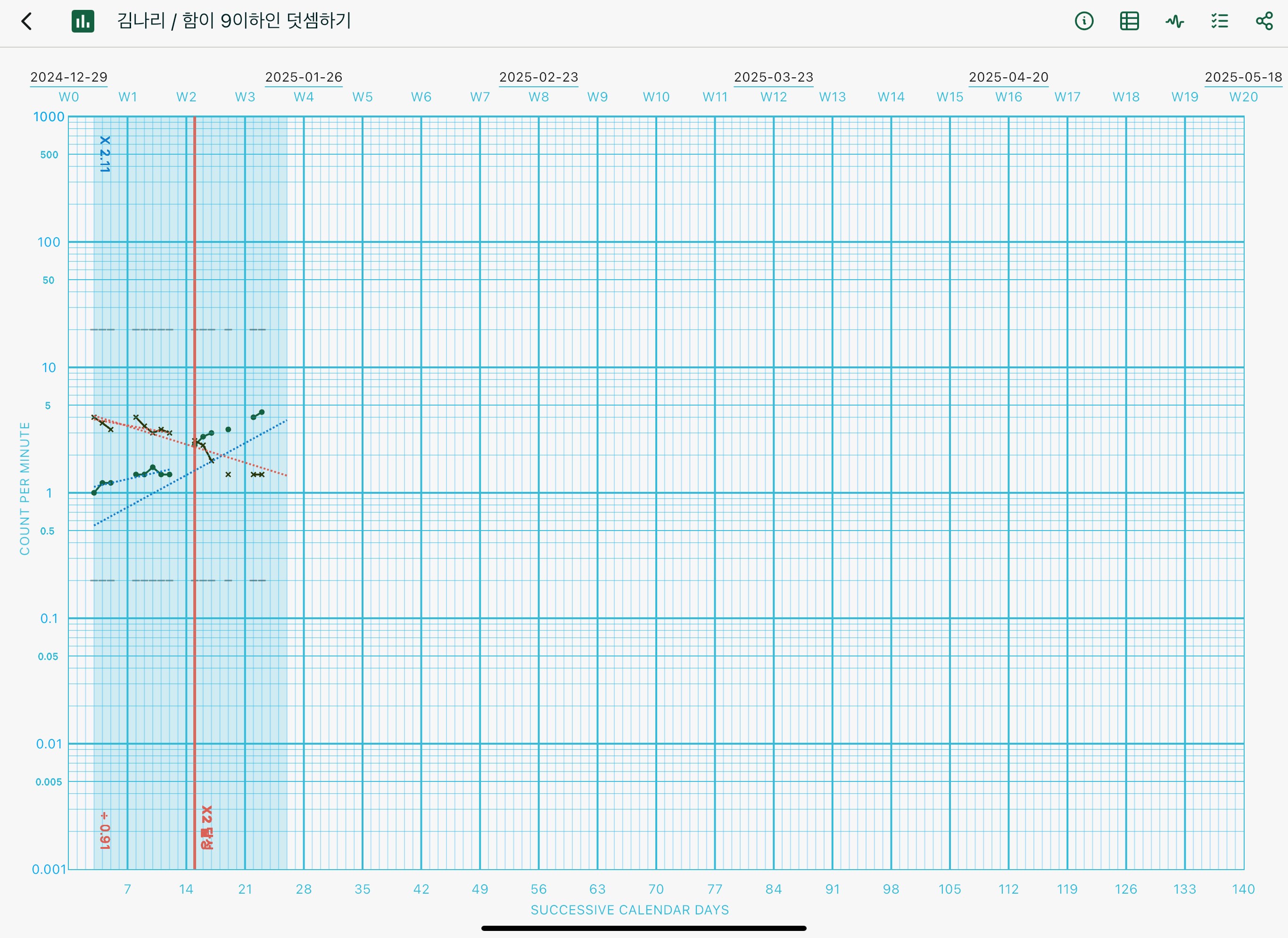Screen dimensions: 1288x938
Task: Tap the share icon
Action: click(x=1264, y=22)
